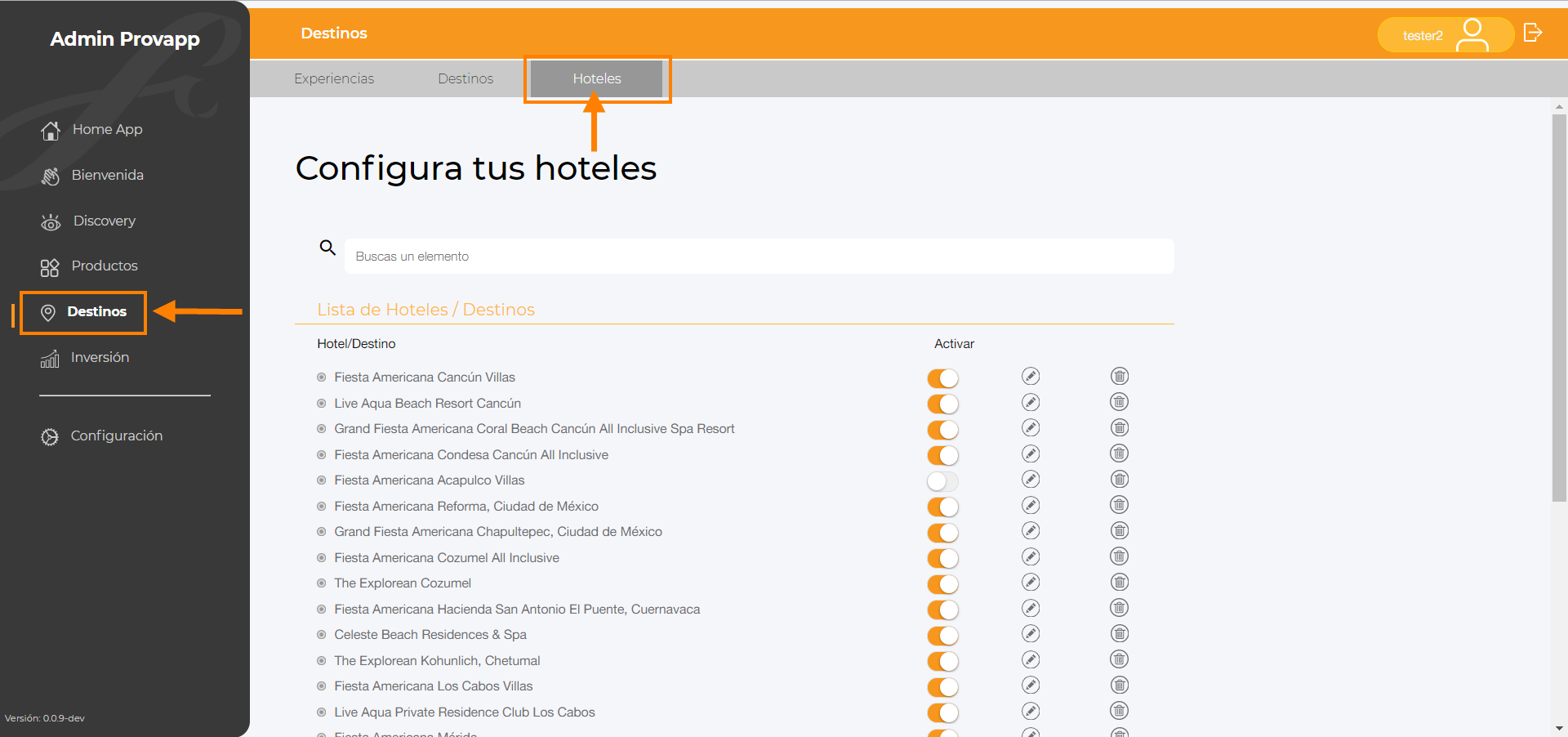The height and width of the screenshot is (737, 1568).
Task: Go to Discovery in sidebar
Action: pos(88,221)
